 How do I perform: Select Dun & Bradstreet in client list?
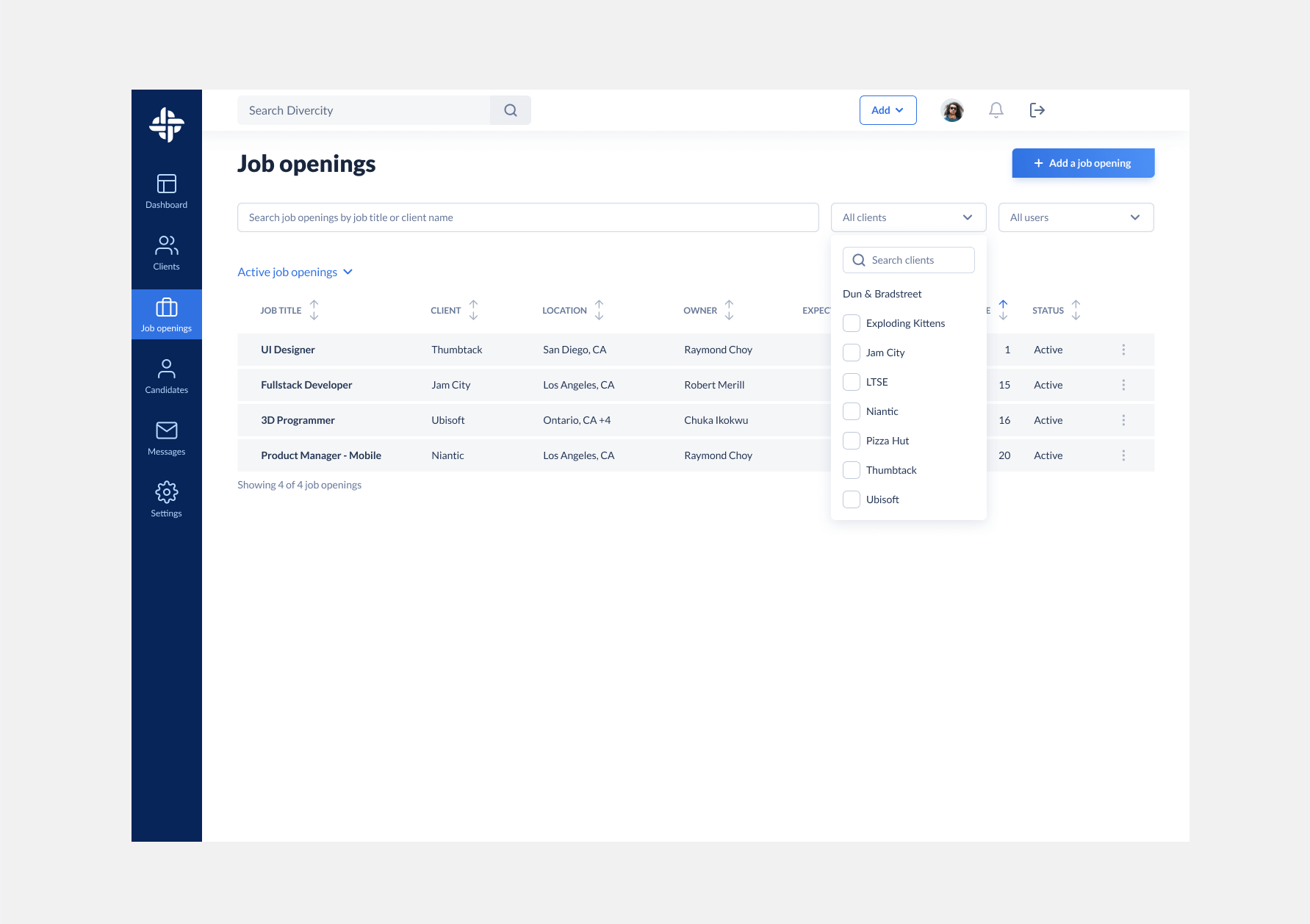point(882,294)
